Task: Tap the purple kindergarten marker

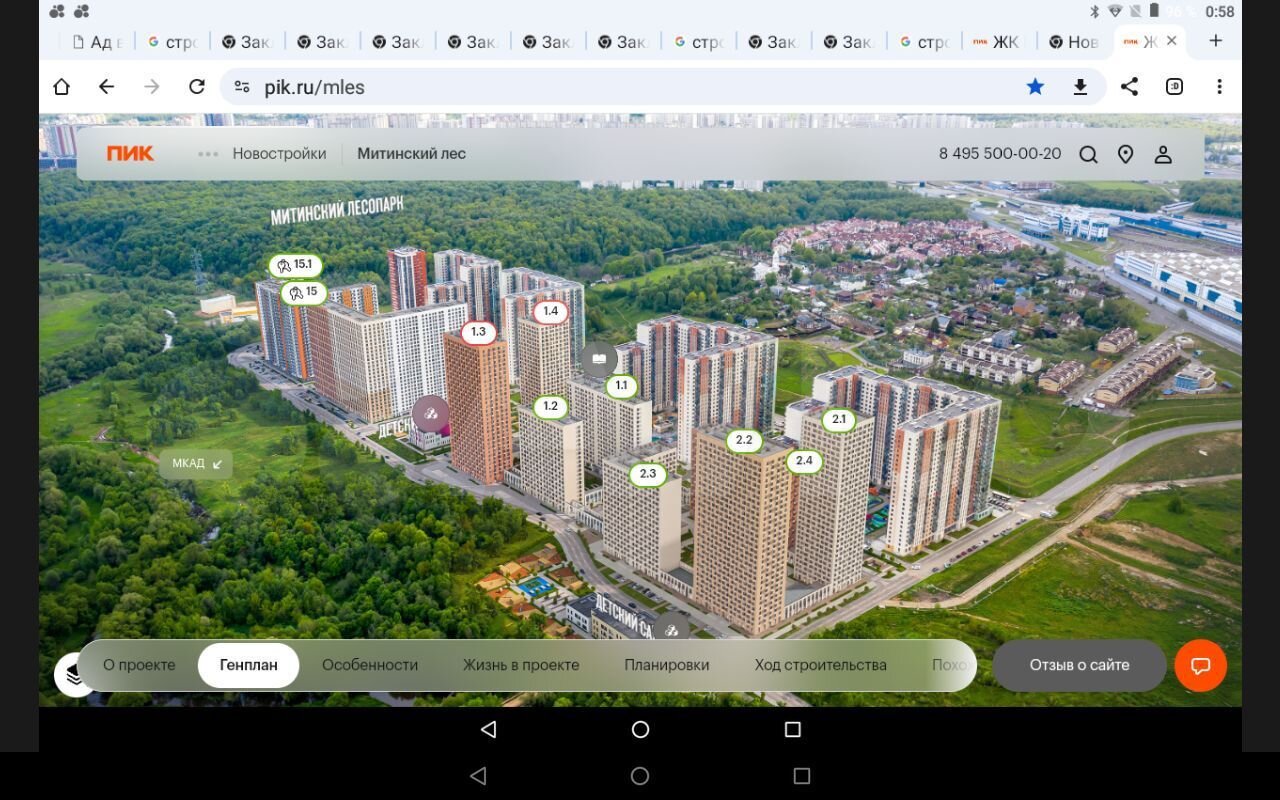Action: click(x=431, y=413)
